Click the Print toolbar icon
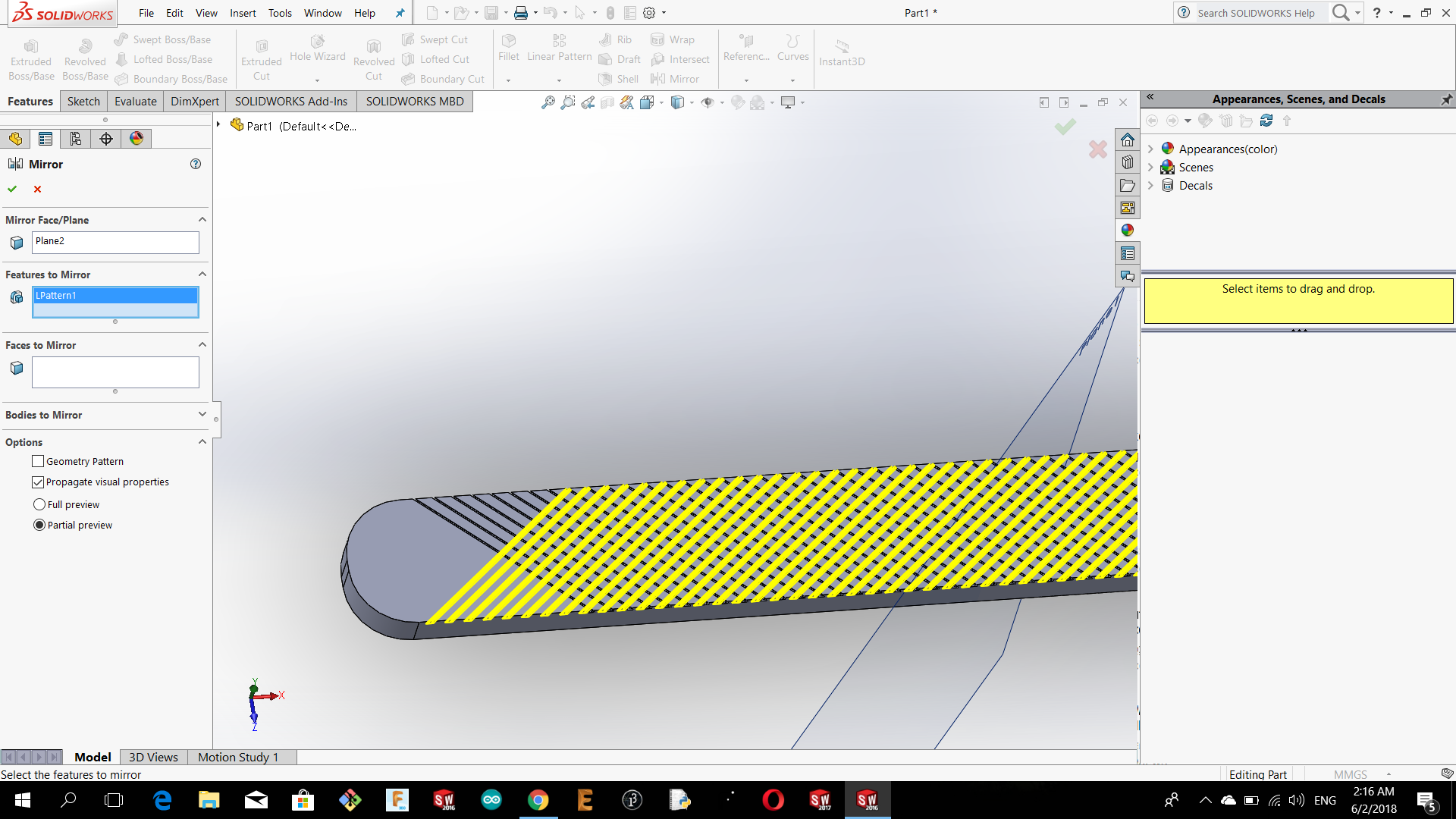 click(x=520, y=13)
